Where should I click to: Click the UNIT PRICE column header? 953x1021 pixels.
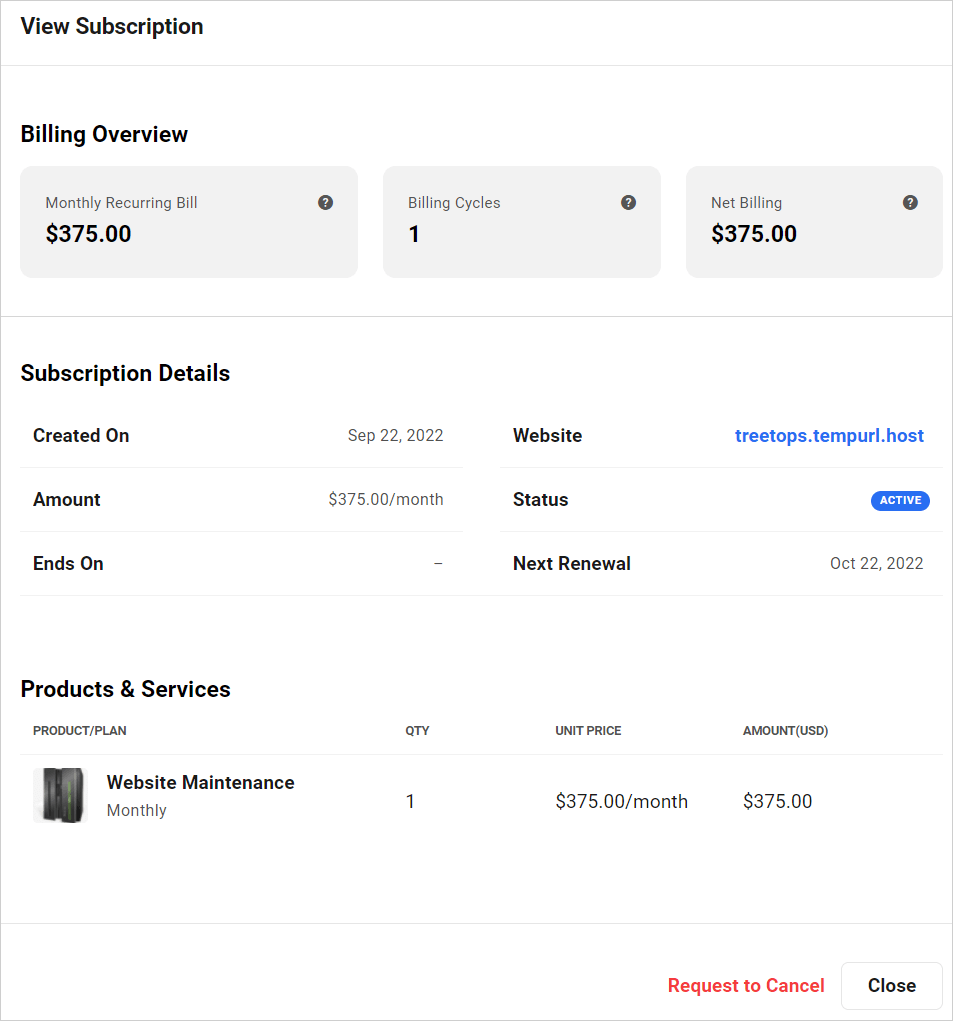[x=588, y=731]
